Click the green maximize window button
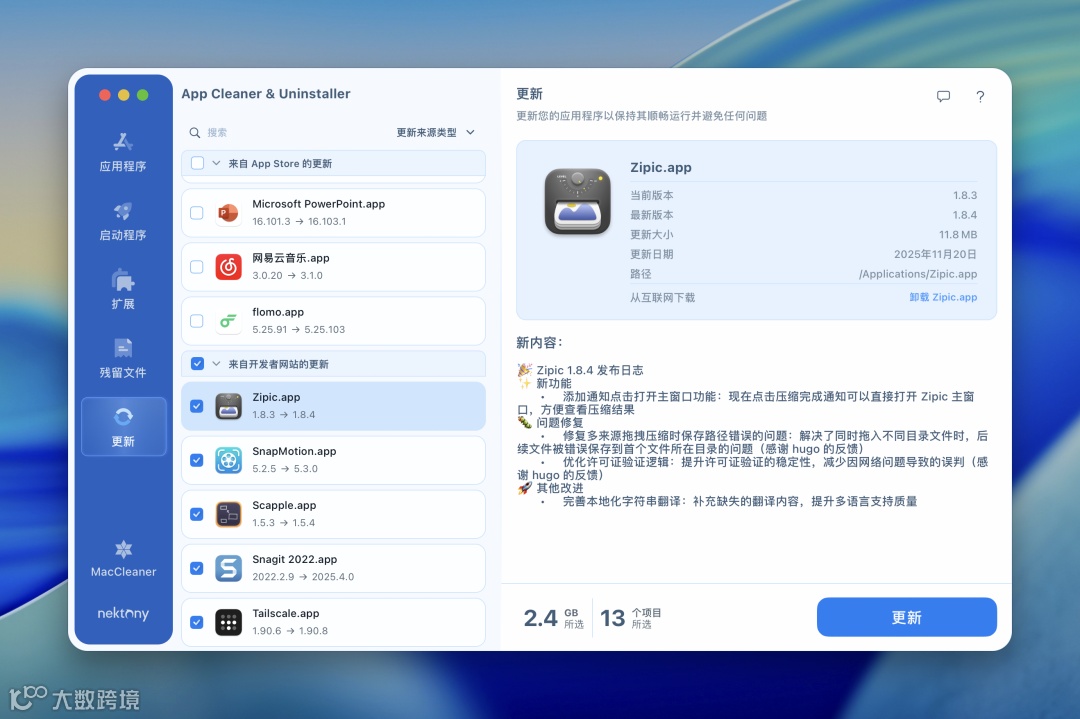This screenshot has width=1080, height=719. tap(143, 95)
